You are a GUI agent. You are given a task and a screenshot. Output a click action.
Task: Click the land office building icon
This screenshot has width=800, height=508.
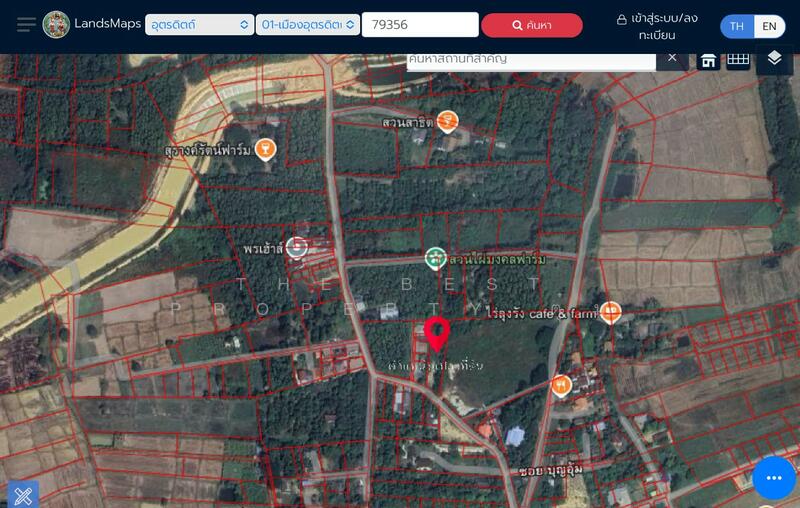(708, 60)
